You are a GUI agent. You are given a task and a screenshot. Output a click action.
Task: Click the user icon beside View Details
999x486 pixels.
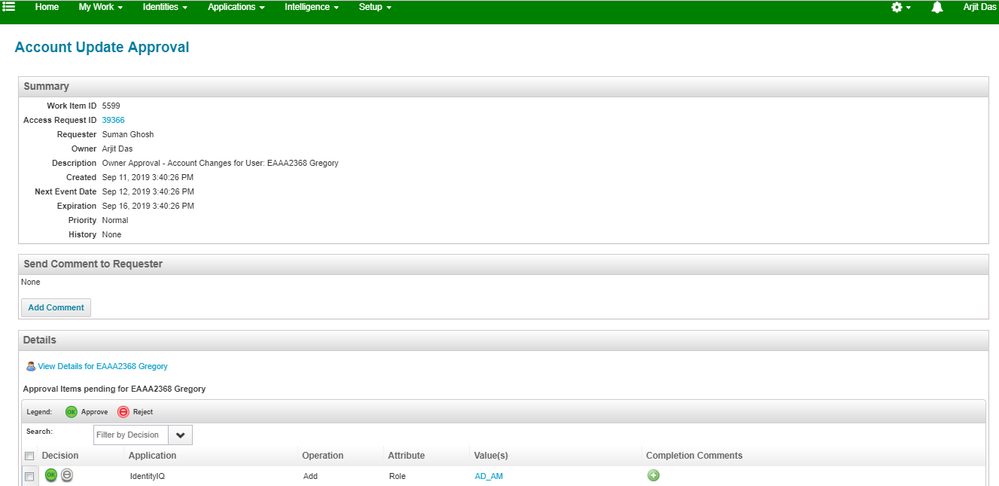(x=31, y=367)
